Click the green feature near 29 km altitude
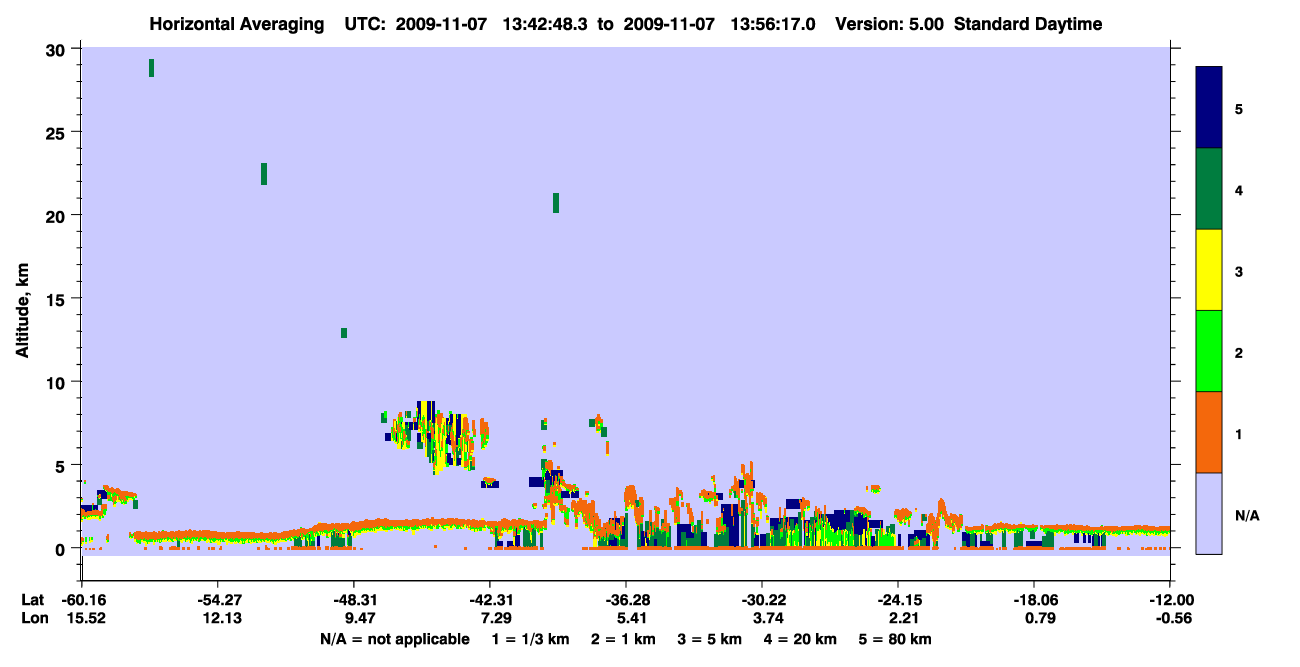Viewport: 1300px width, 667px height. click(x=151, y=68)
